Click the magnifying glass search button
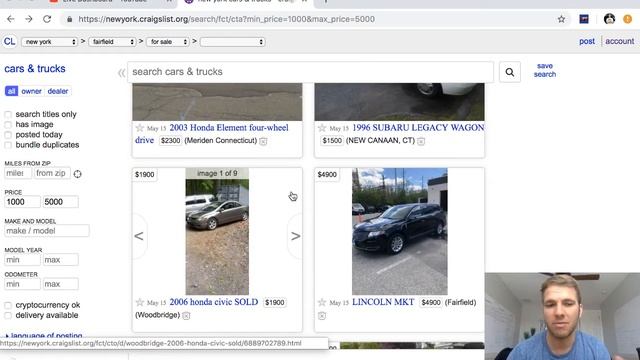 (510, 72)
